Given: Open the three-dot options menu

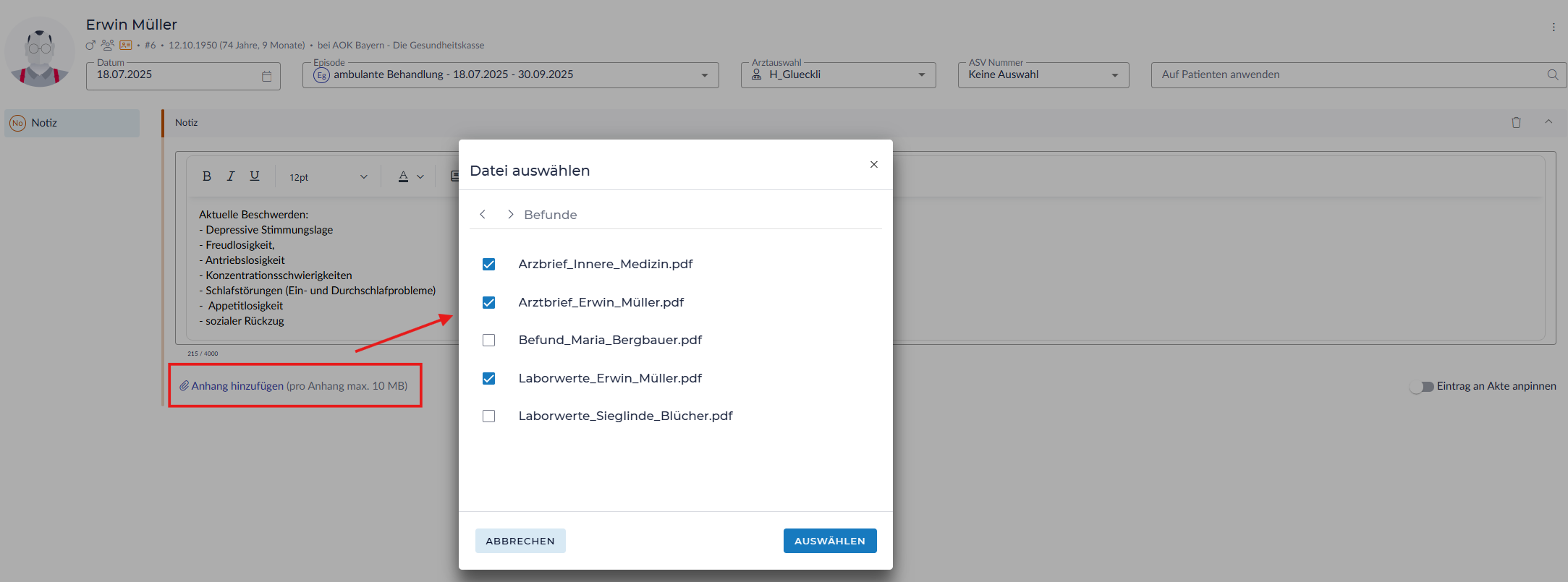Looking at the screenshot, I should pyautogui.click(x=1553, y=27).
